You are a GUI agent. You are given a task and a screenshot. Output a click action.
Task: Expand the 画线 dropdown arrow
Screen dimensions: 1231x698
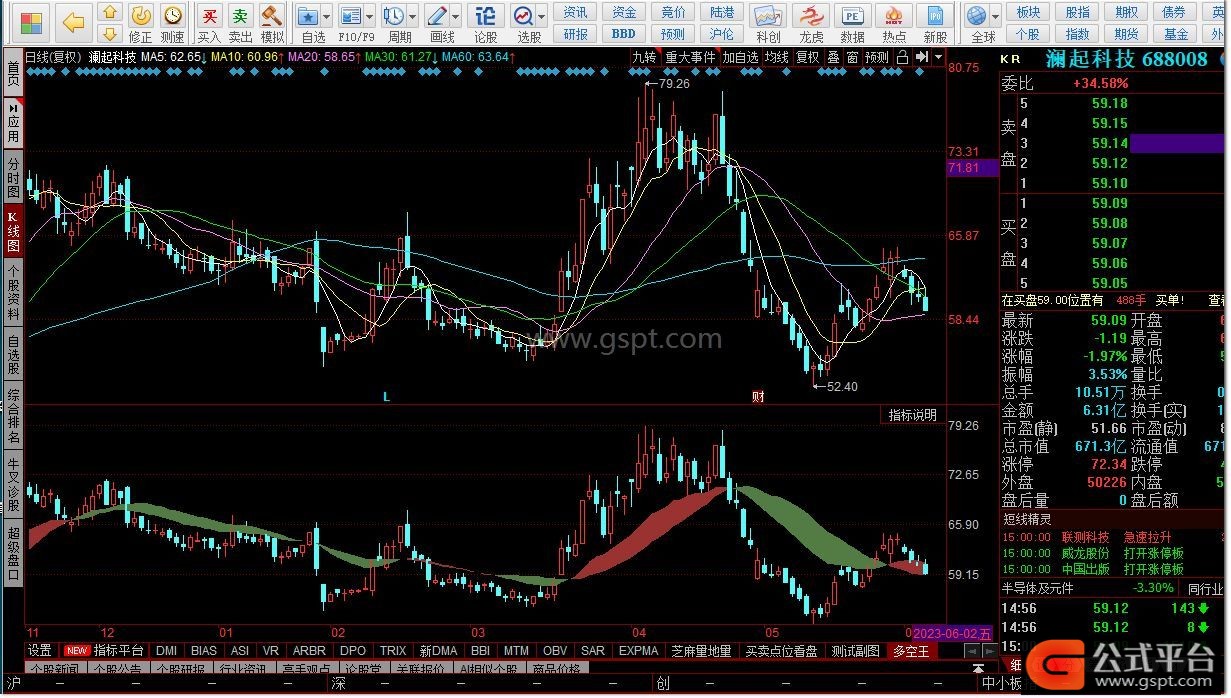457,16
